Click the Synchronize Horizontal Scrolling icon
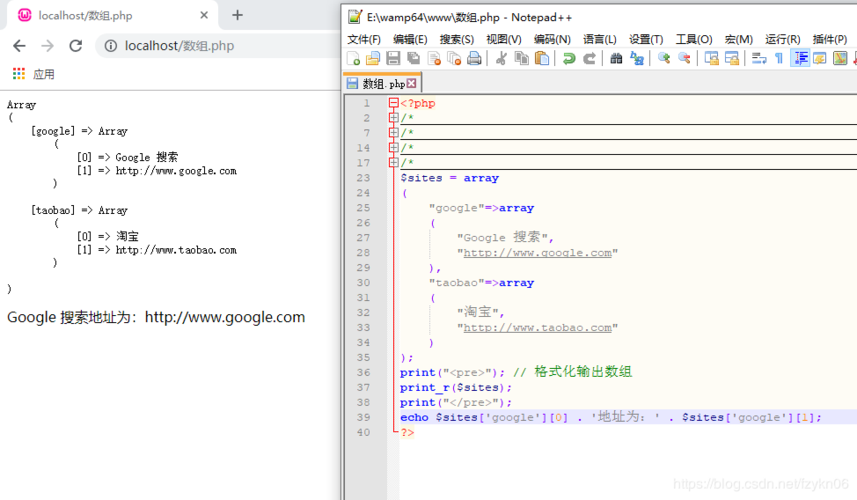 [731, 58]
